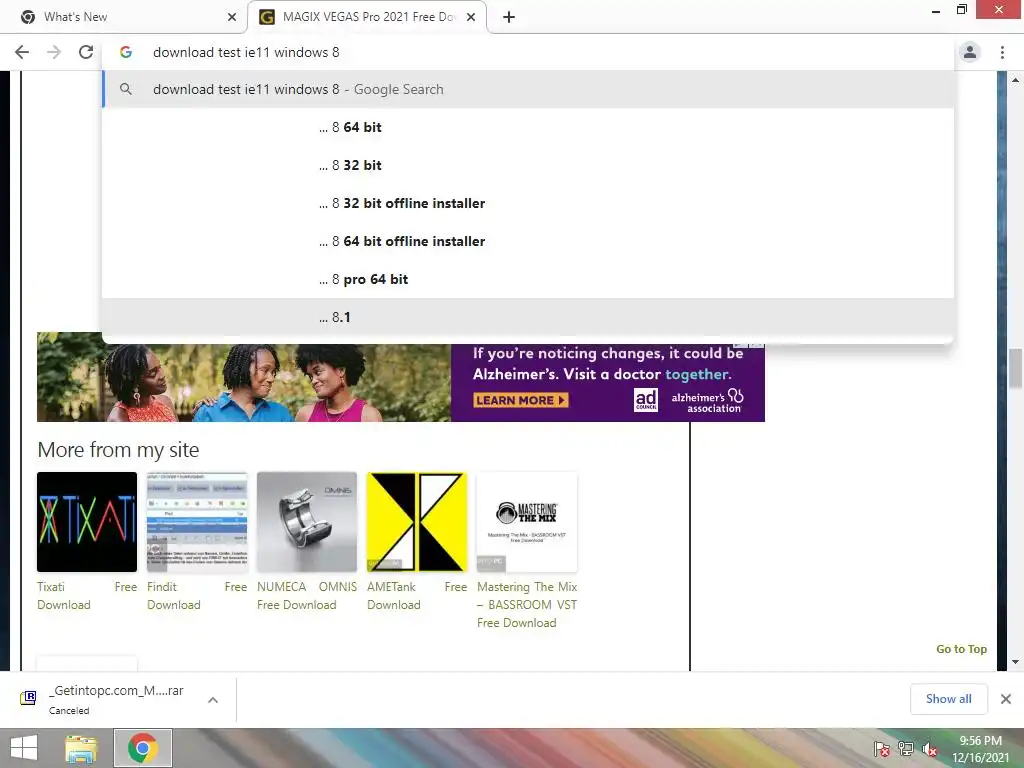Open the Windows Start menu

pyautogui.click(x=24, y=748)
